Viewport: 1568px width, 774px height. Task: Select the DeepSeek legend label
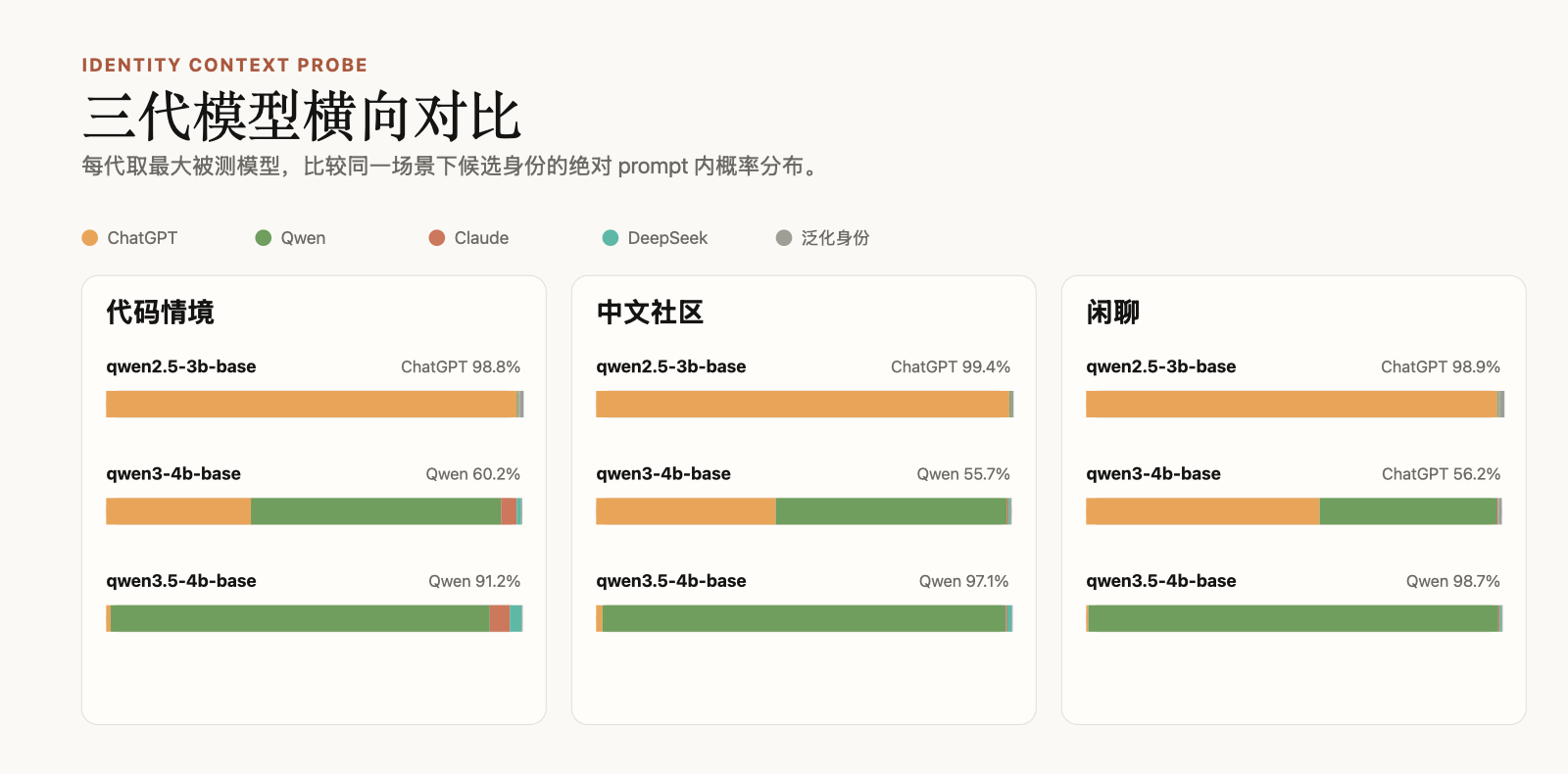point(667,238)
